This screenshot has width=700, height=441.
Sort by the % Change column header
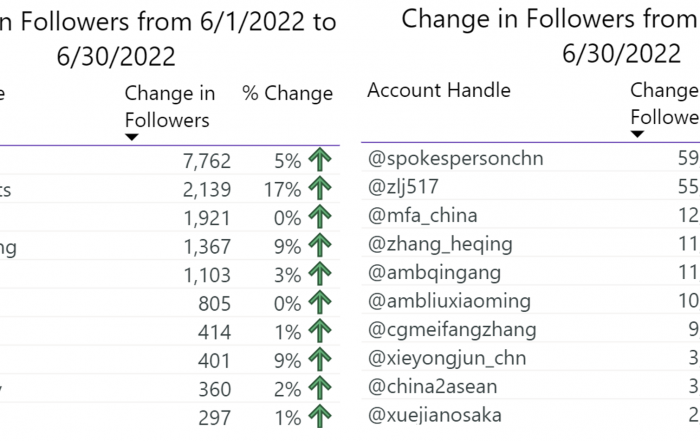(288, 93)
